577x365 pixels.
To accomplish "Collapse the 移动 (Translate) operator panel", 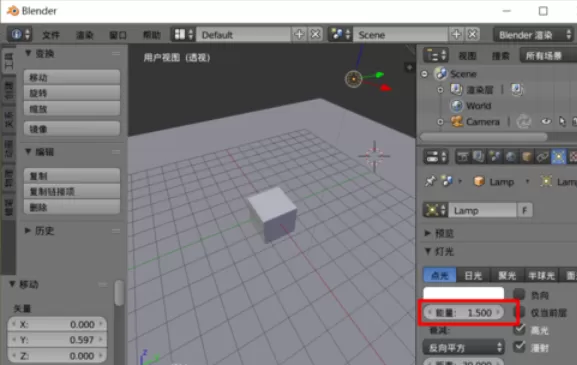I will pyautogui.click(x=12, y=284).
